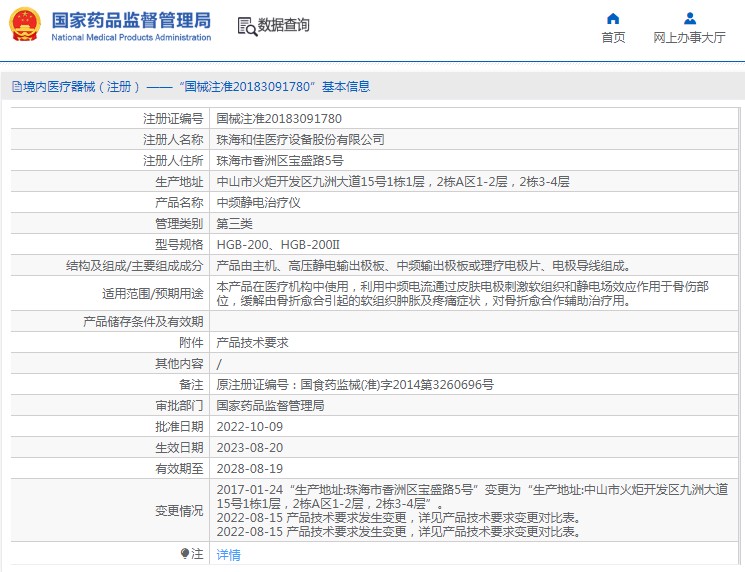Select the 2017-01-24 change record text
The width and height of the screenshot is (745, 572).
pyautogui.click(x=472, y=496)
